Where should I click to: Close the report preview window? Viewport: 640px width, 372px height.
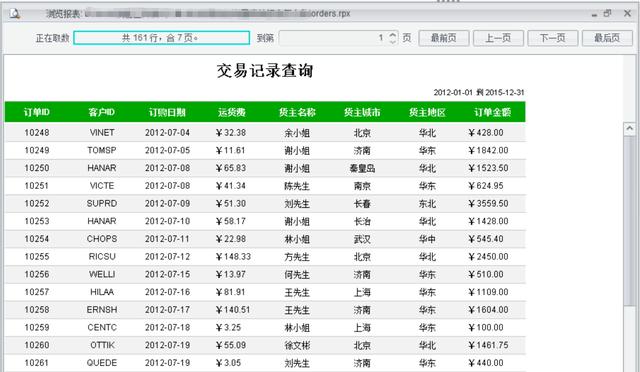627,13
